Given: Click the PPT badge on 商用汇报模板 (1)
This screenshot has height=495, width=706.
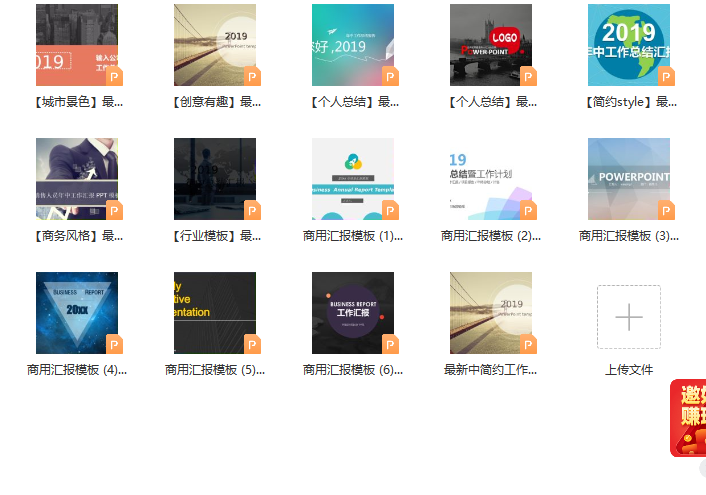Looking at the screenshot, I should tap(390, 210).
